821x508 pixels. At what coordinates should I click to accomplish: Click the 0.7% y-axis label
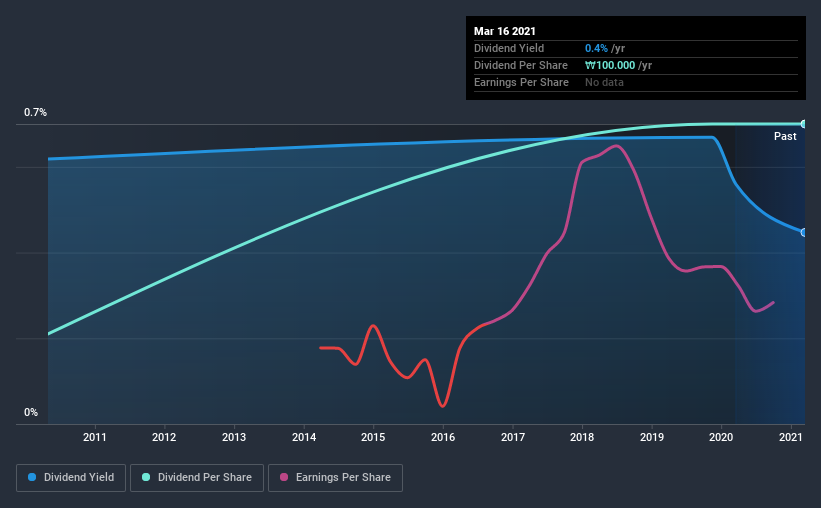point(35,113)
